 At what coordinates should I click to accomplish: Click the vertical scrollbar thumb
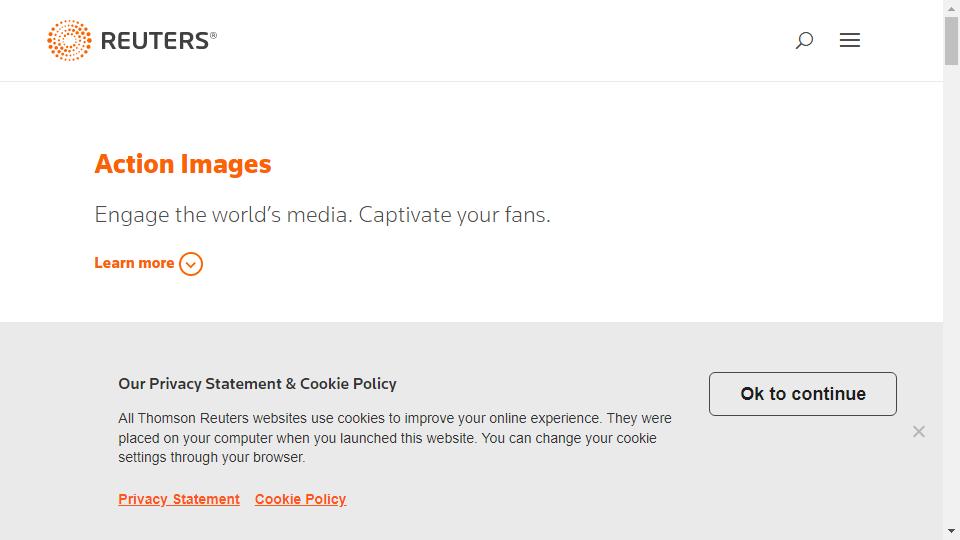951,41
